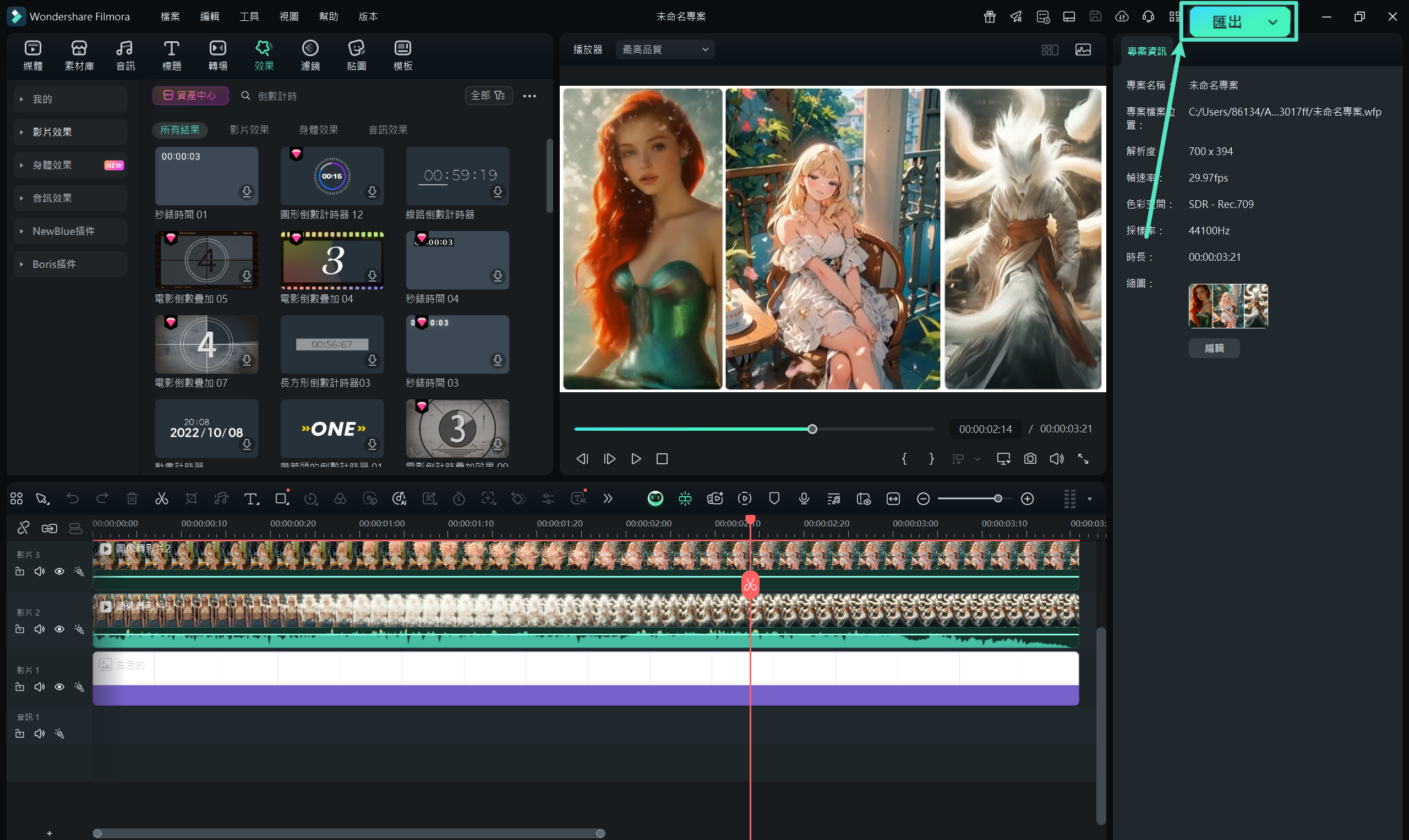Expand the NewBlue插件 category
Image resolution: width=1409 pixels, height=840 pixels.
click(70, 231)
